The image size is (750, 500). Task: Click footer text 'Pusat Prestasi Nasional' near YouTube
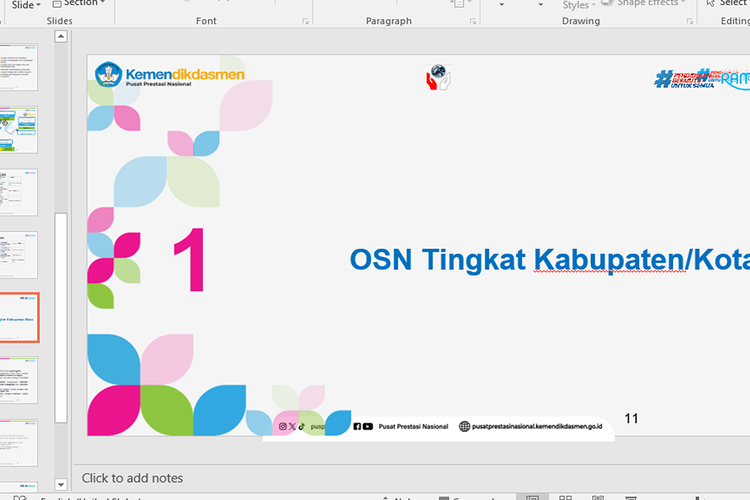[x=413, y=426]
